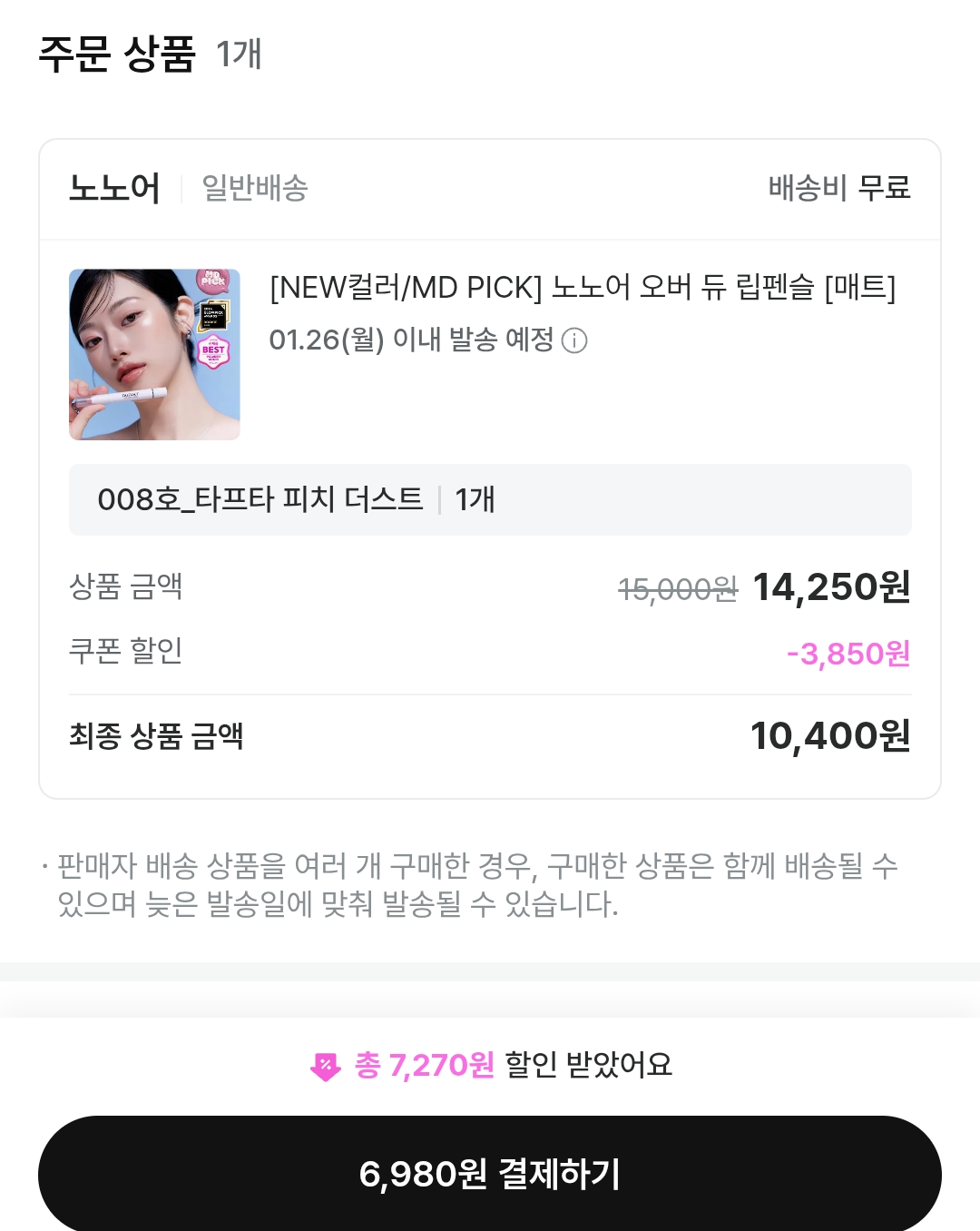Image resolution: width=980 pixels, height=1231 pixels.
Task: Tap the info icon next to shipping date
Action: coord(574,341)
